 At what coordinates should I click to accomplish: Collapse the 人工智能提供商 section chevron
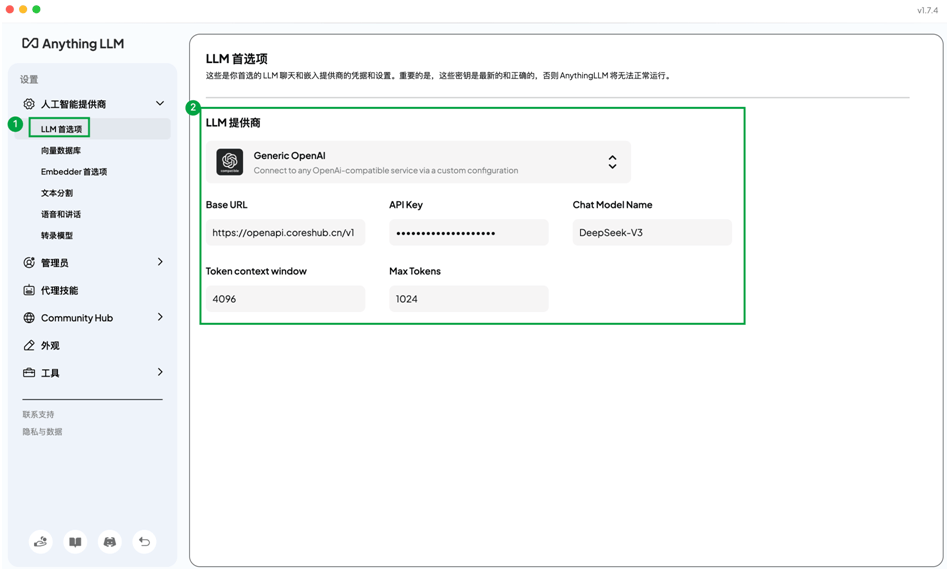coord(160,104)
